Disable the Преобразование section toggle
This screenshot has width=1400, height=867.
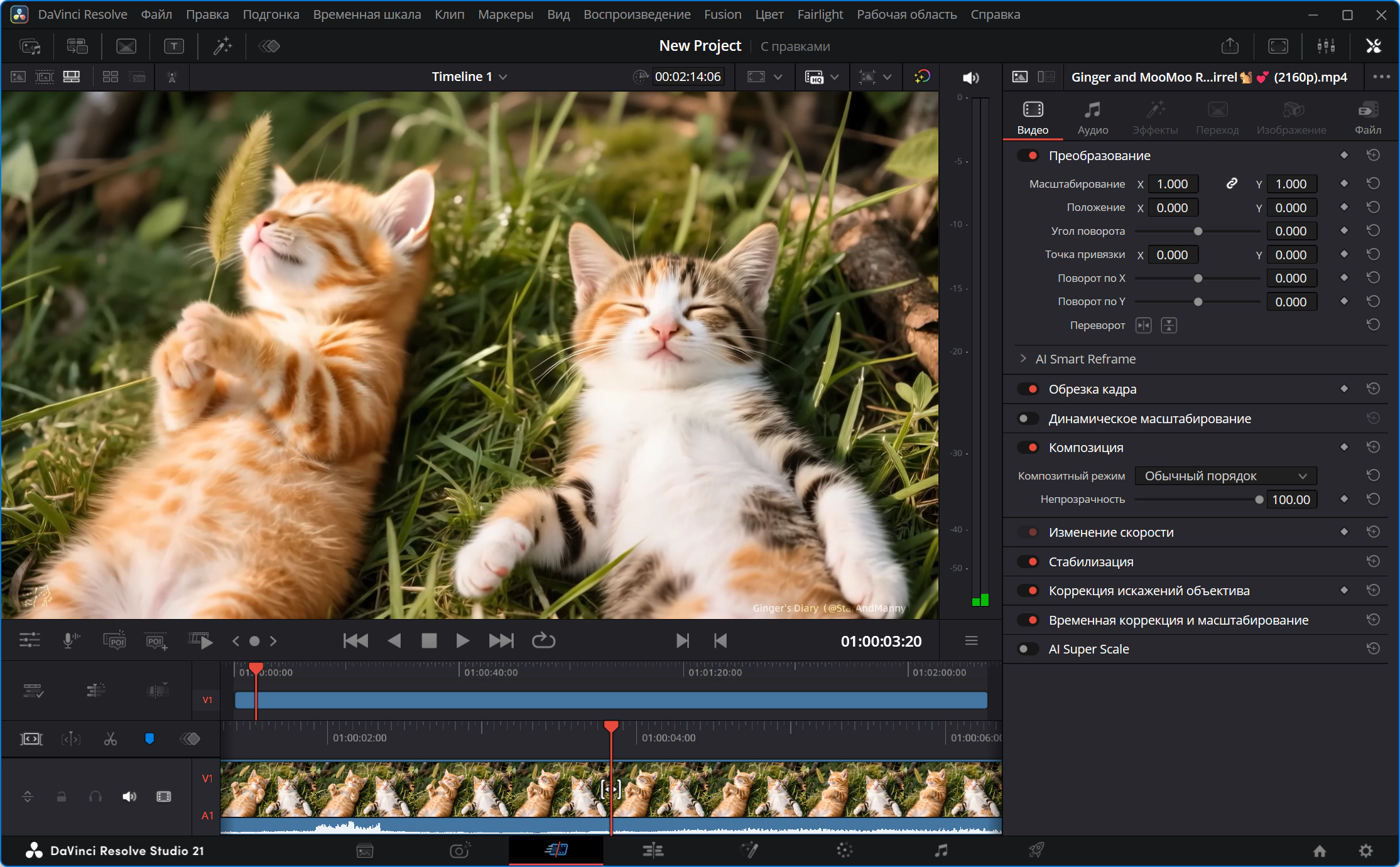tap(1028, 156)
